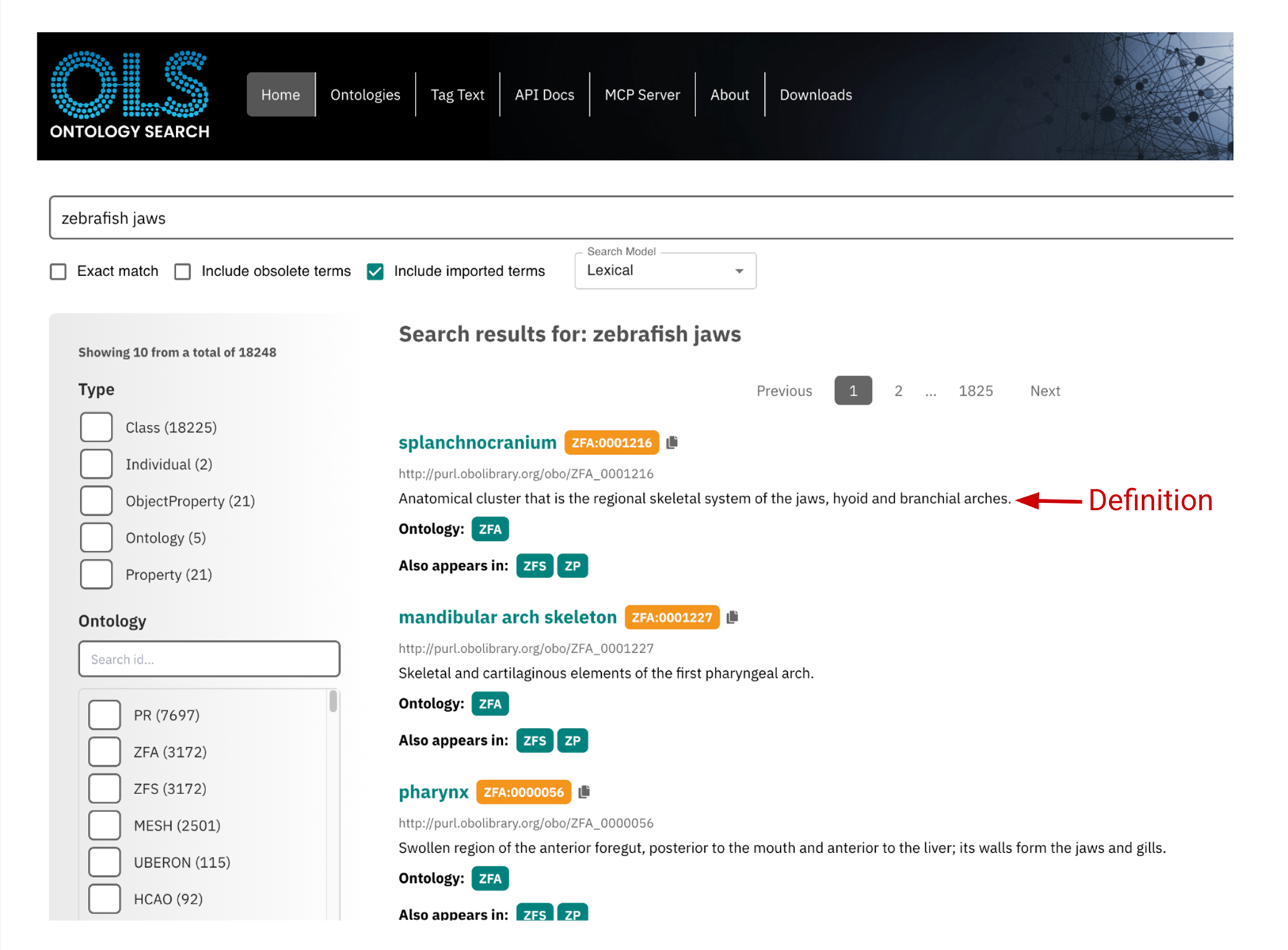Open ZFS badge under mandibular arch skeleton
The width and height of the screenshot is (1288, 950).
point(535,740)
